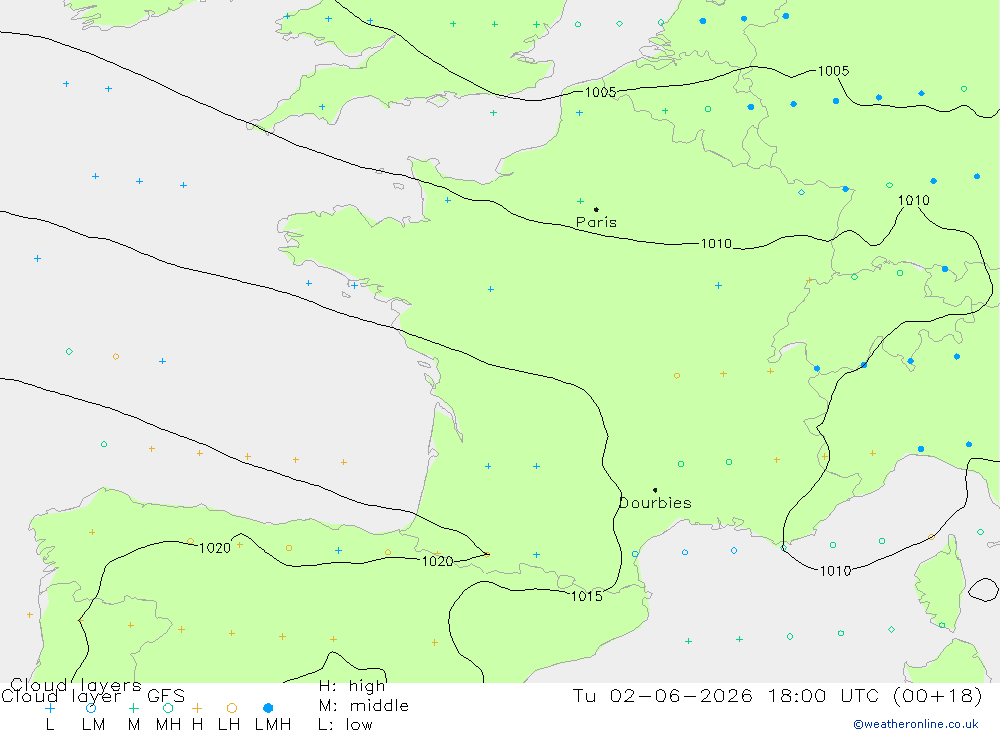Click the 1015 isobar label near the Pyrenees
Screen dimensions: 1000x733
point(587,596)
